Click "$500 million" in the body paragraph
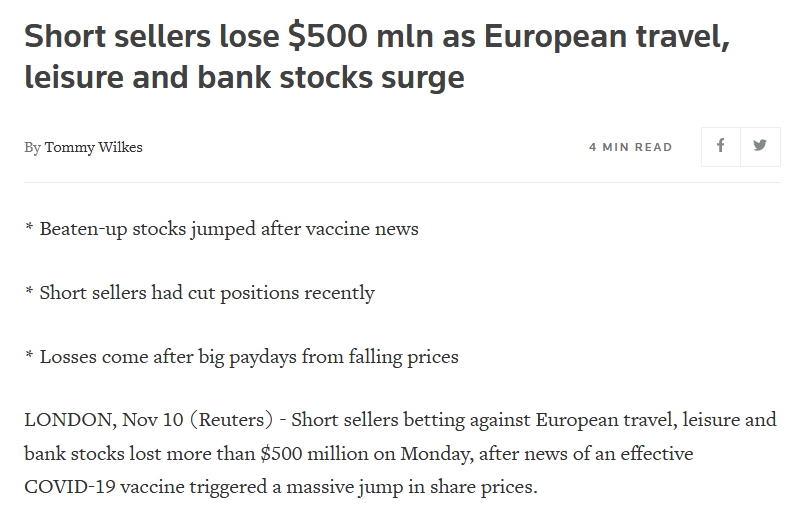This screenshot has width=793, height=515. point(308,453)
